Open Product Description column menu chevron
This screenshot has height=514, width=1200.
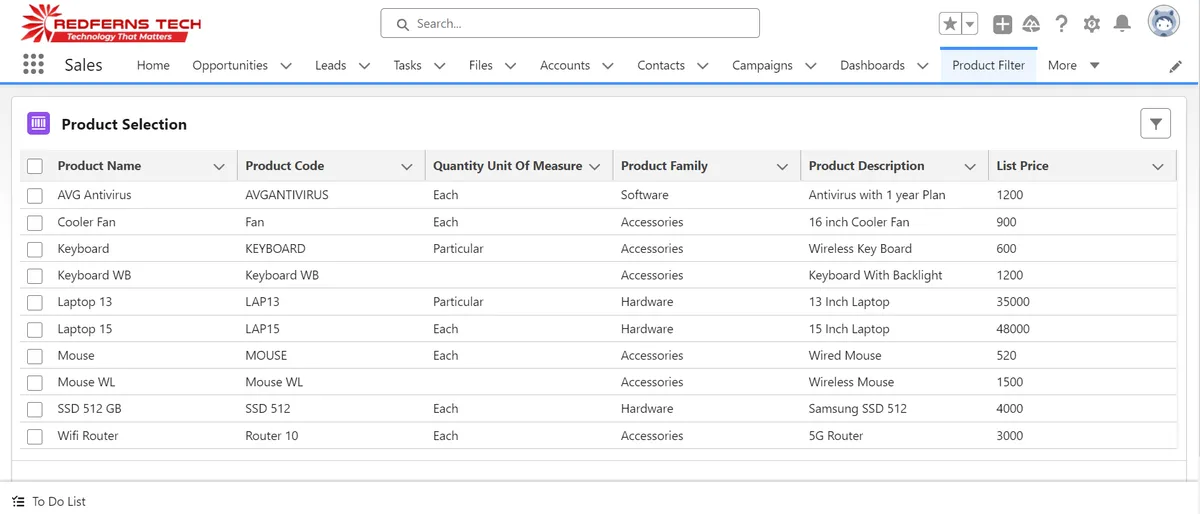(970, 166)
